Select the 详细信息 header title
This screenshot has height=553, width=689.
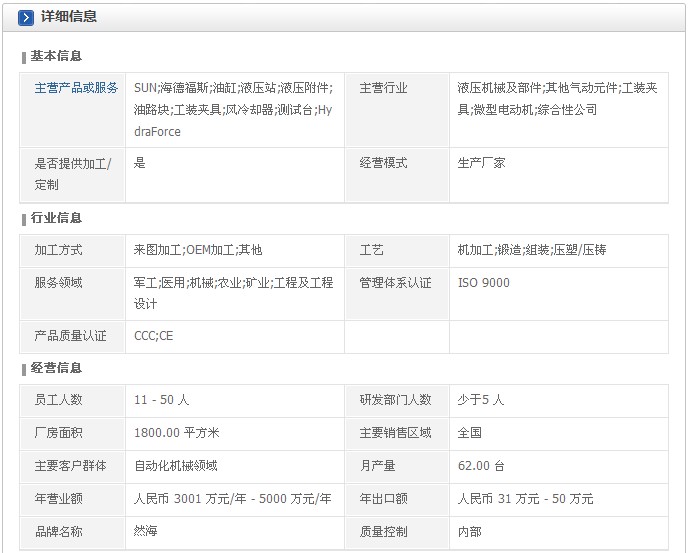(x=69, y=17)
